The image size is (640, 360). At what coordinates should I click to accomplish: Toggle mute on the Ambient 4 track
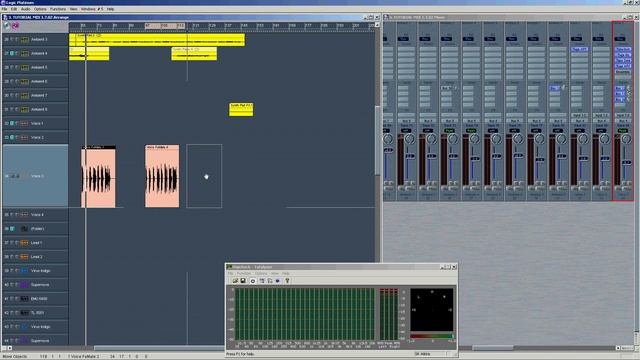coord(12,53)
